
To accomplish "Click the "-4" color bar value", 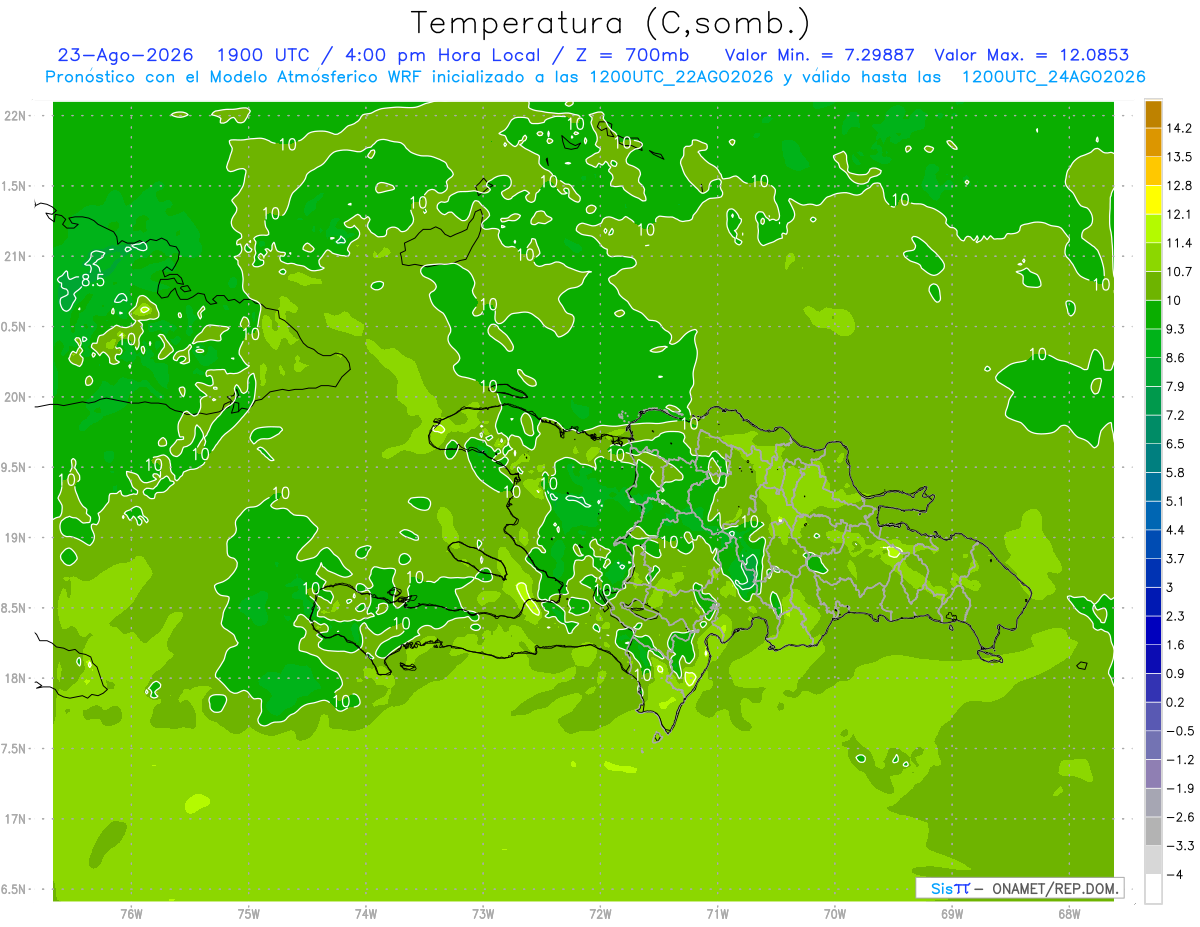I will point(1174,875).
